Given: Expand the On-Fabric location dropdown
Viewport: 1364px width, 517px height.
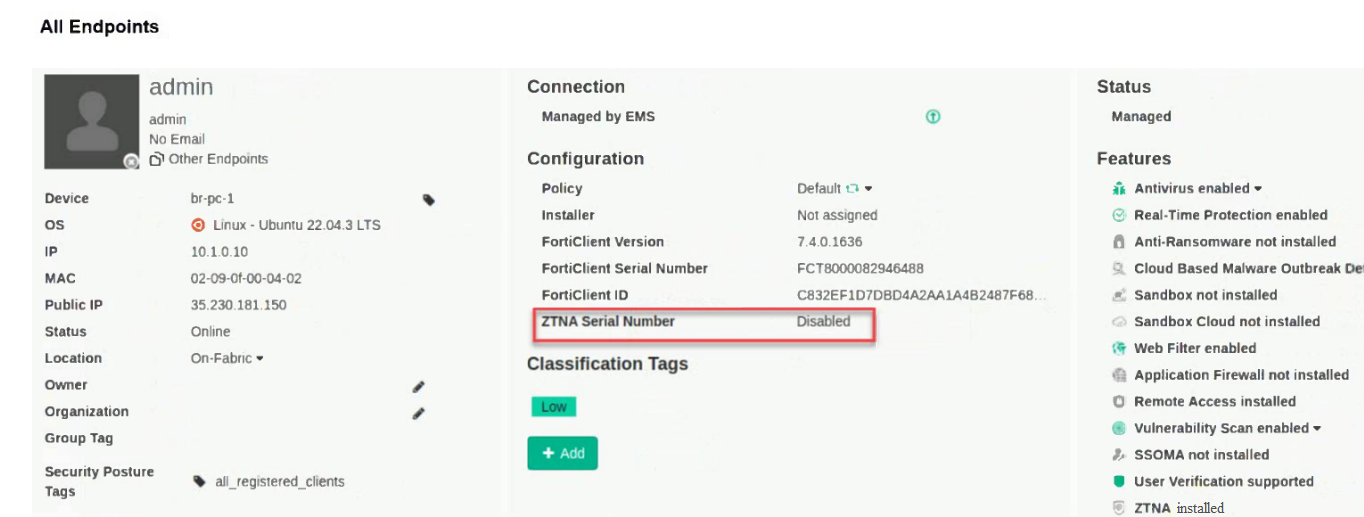Looking at the screenshot, I should click(260, 359).
